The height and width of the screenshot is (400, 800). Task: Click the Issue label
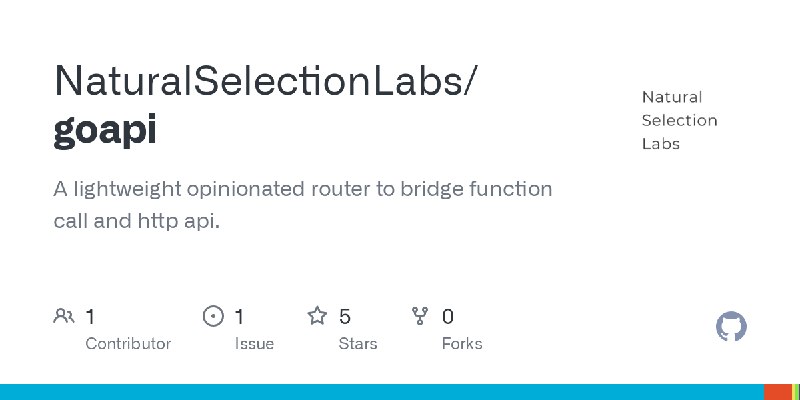click(254, 343)
